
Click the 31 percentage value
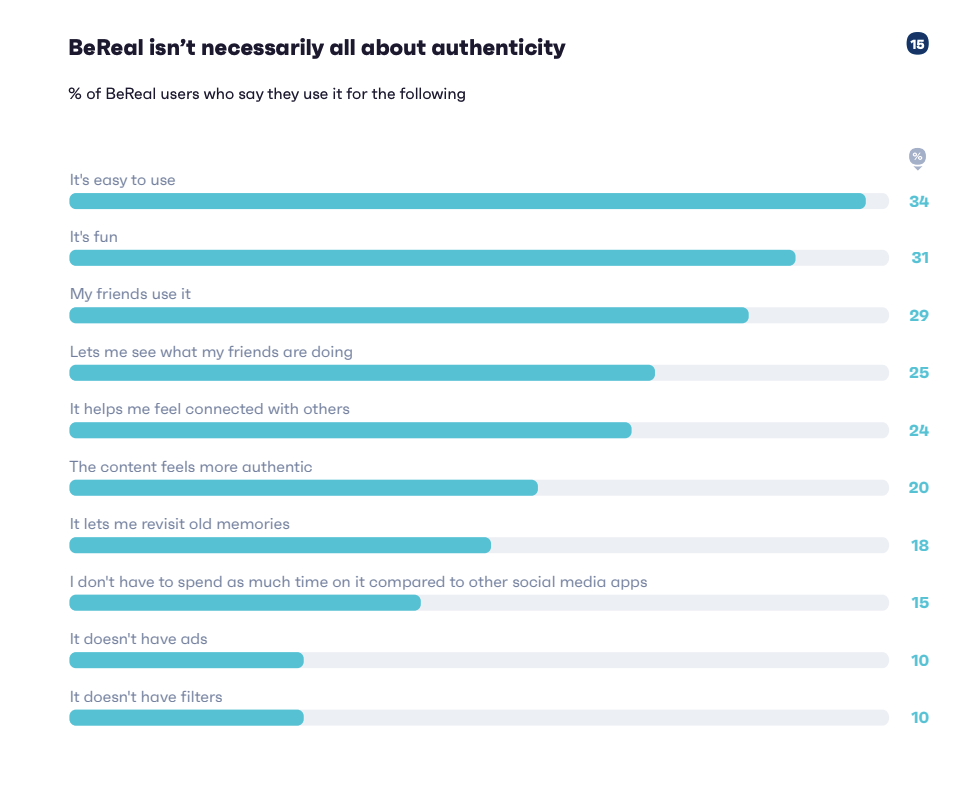click(x=920, y=258)
